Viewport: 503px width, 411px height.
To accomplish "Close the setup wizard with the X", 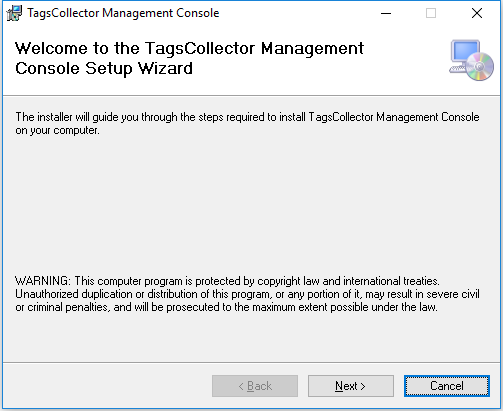I will [x=477, y=13].
